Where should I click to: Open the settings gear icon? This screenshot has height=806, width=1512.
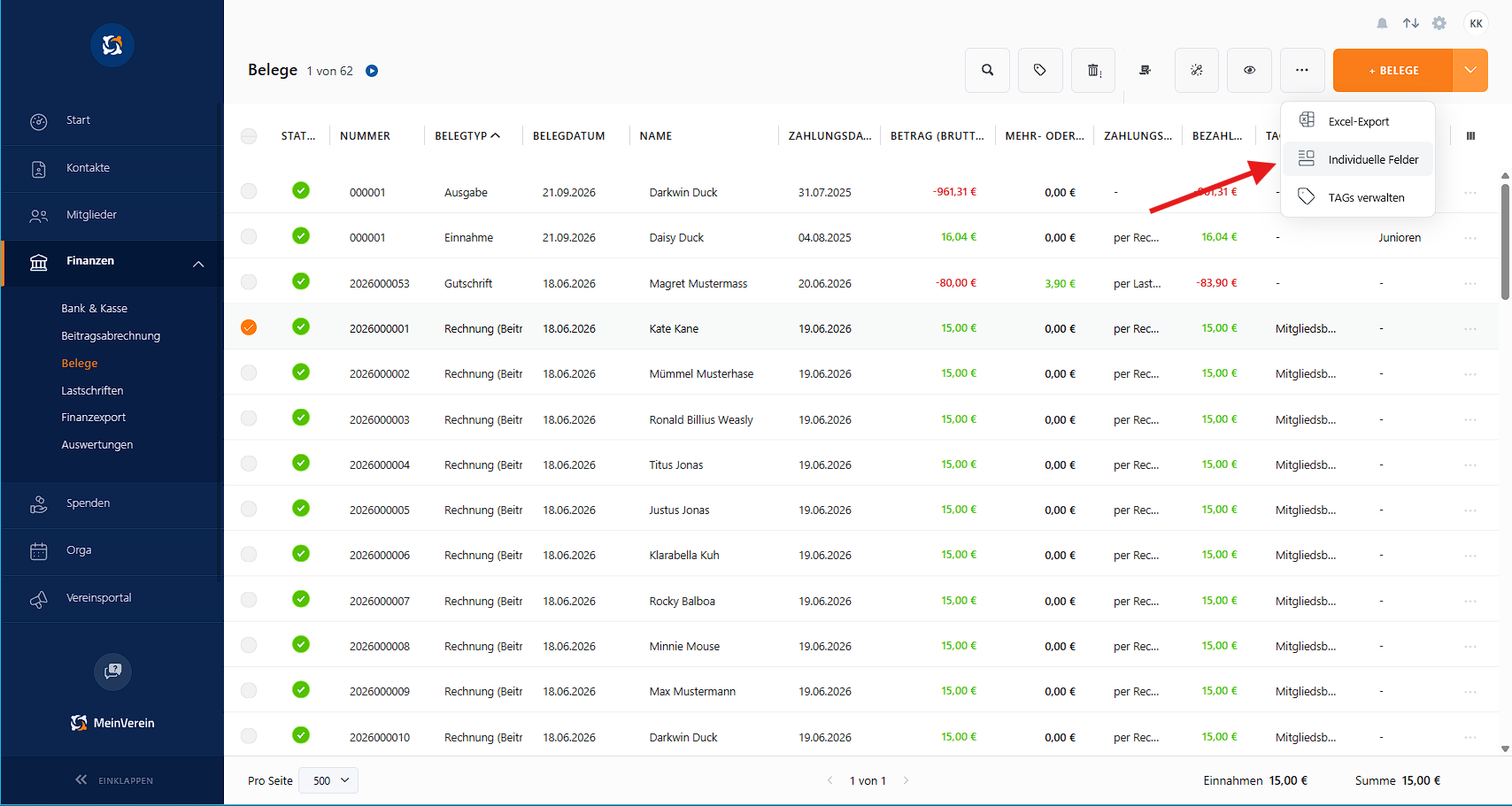click(x=1439, y=24)
